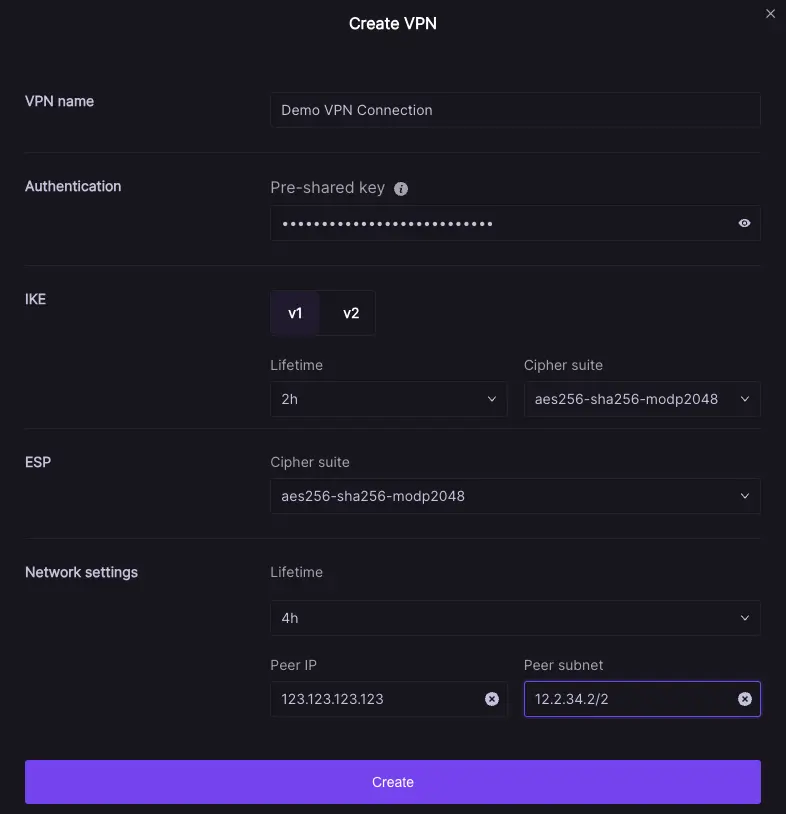Focus the VPN name input field
The image size is (786, 814).
pyautogui.click(x=515, y=110)
